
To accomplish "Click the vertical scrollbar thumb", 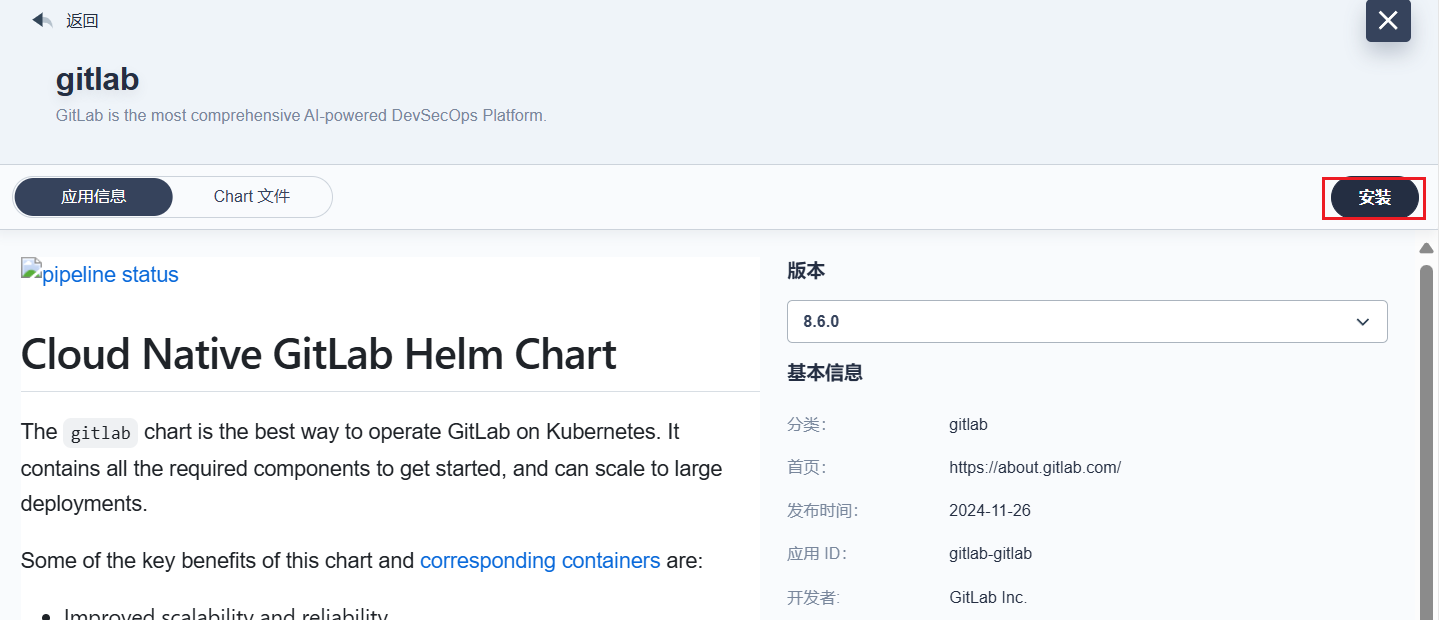I will point(1427,440).
